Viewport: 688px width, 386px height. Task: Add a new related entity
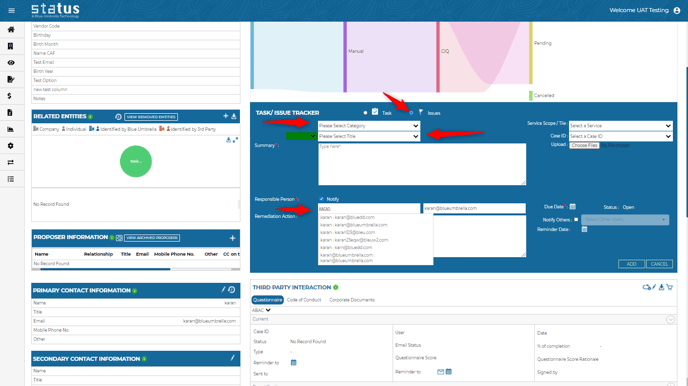[226, 116]
